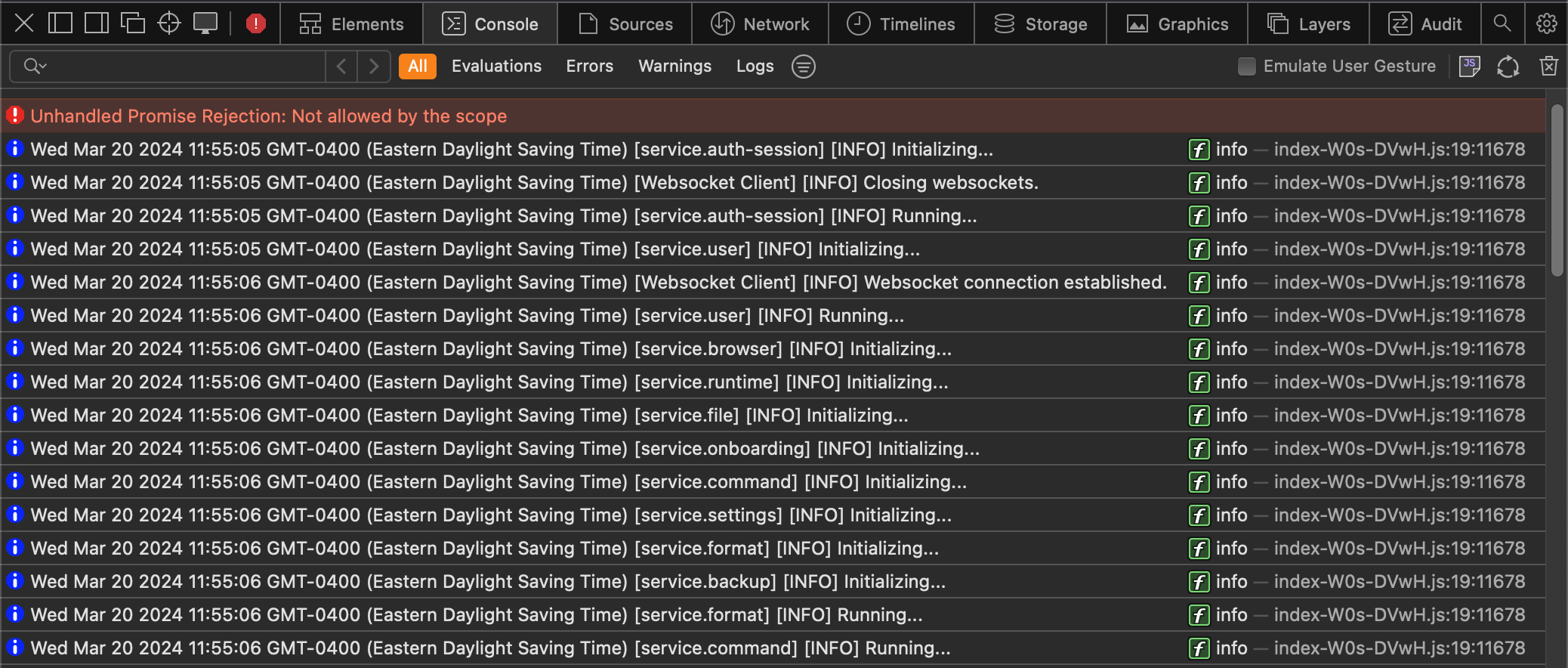The width and height of the screenshot is (1568, 668).
Task: Click info icon on service.command Running row
Action: point(15,647)
